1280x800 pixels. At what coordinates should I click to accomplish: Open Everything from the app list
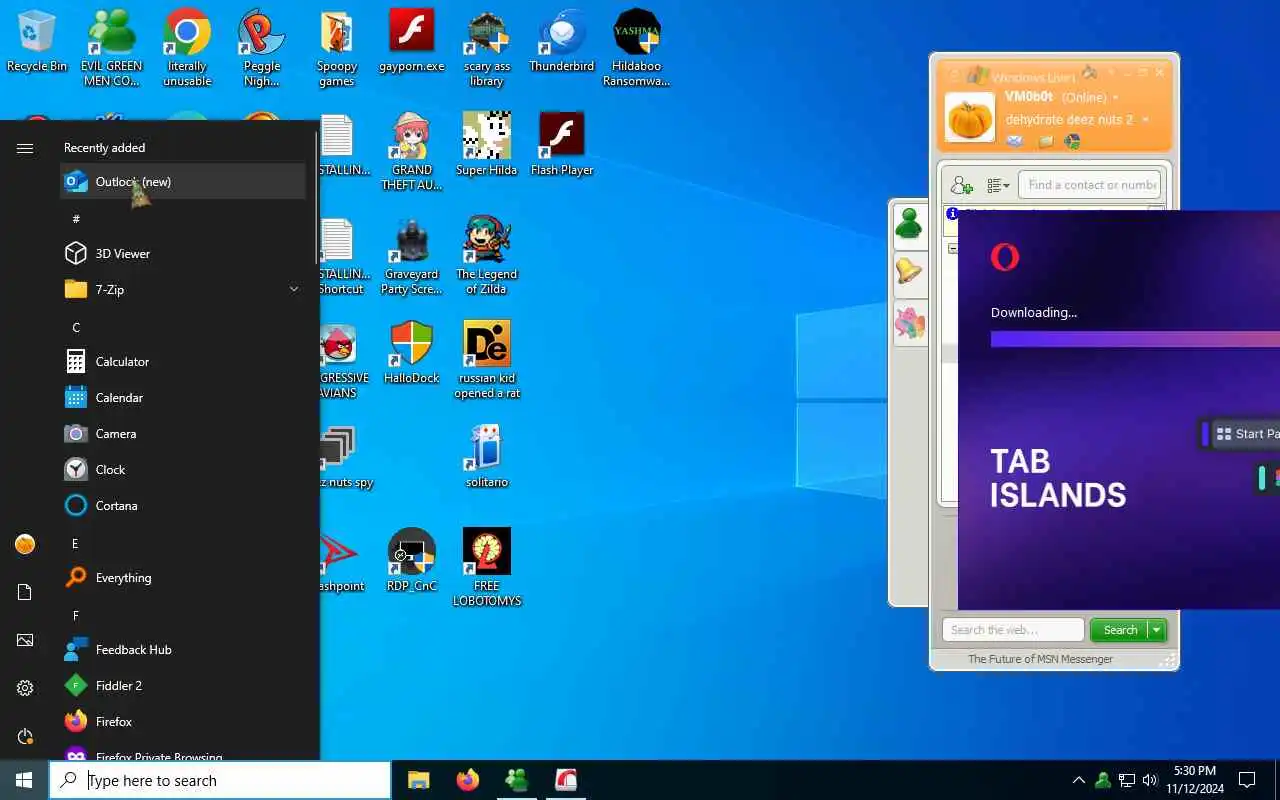pyautogui.click(x=183, y=577)
